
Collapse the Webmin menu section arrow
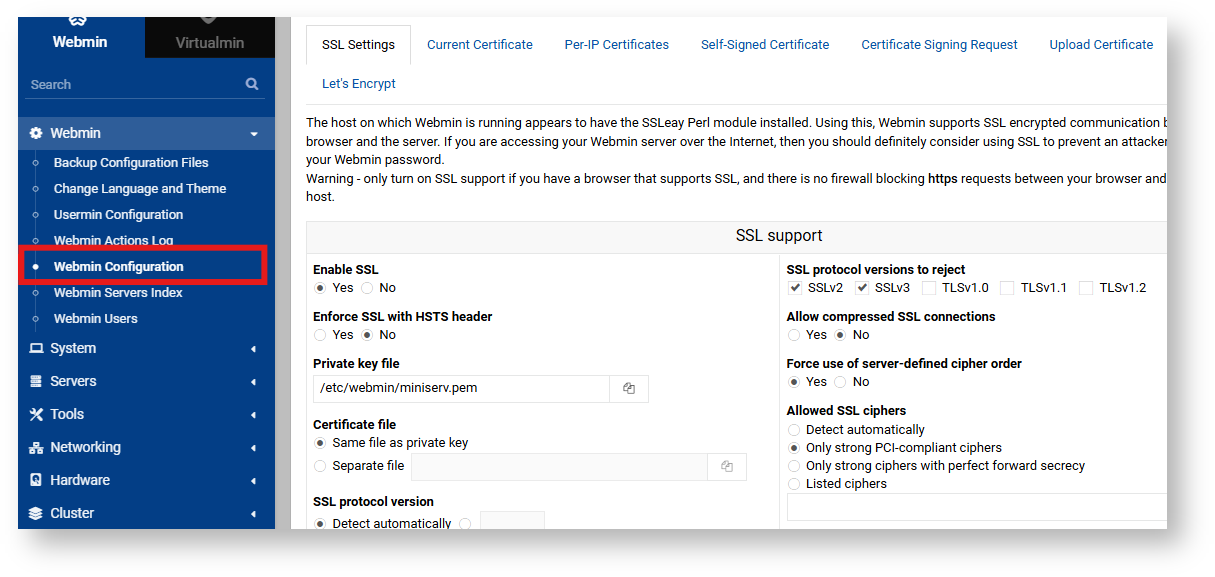click(253, 134)
